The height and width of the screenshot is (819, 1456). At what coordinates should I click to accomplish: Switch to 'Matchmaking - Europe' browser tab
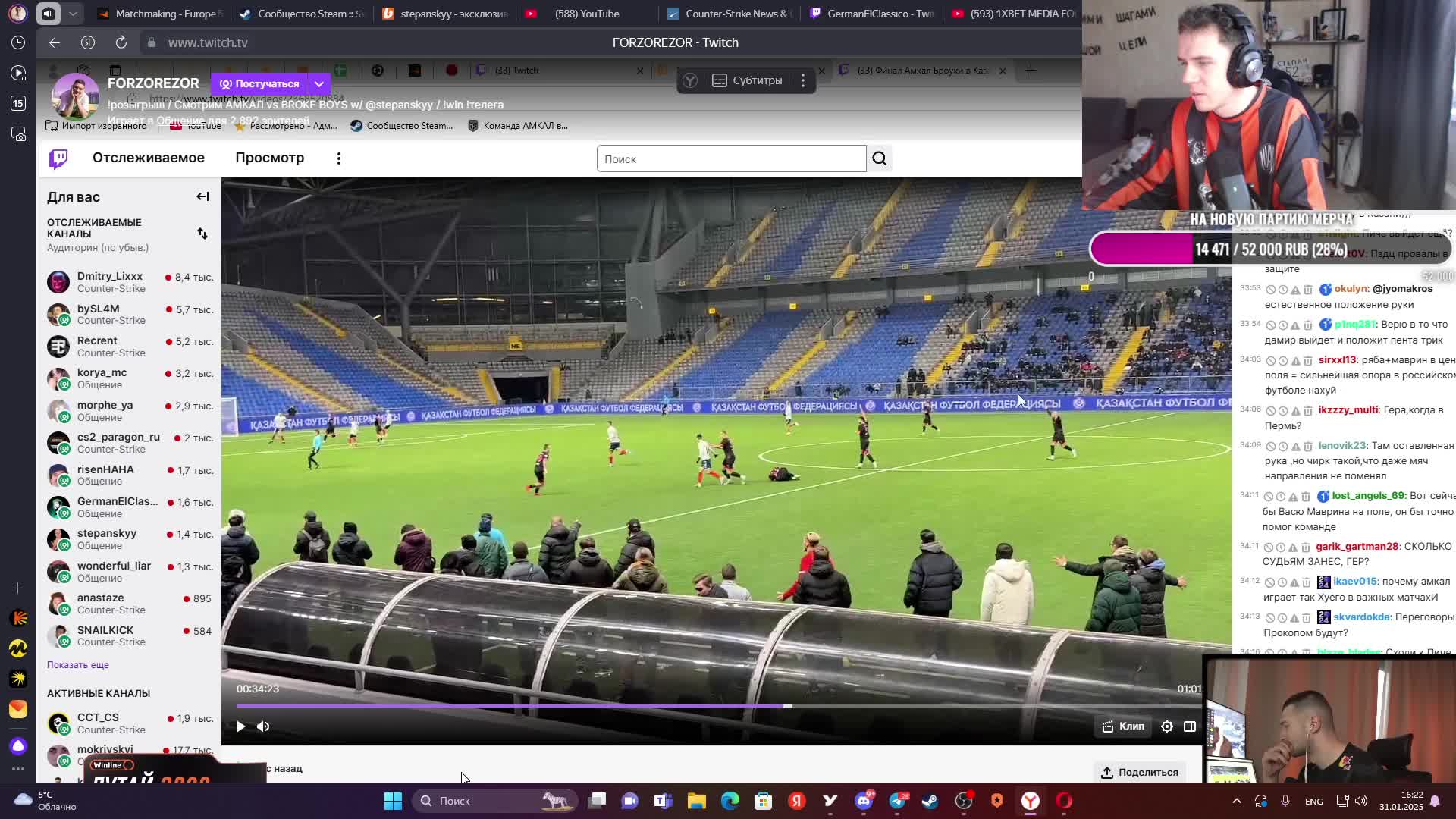[x=160, y=14]
